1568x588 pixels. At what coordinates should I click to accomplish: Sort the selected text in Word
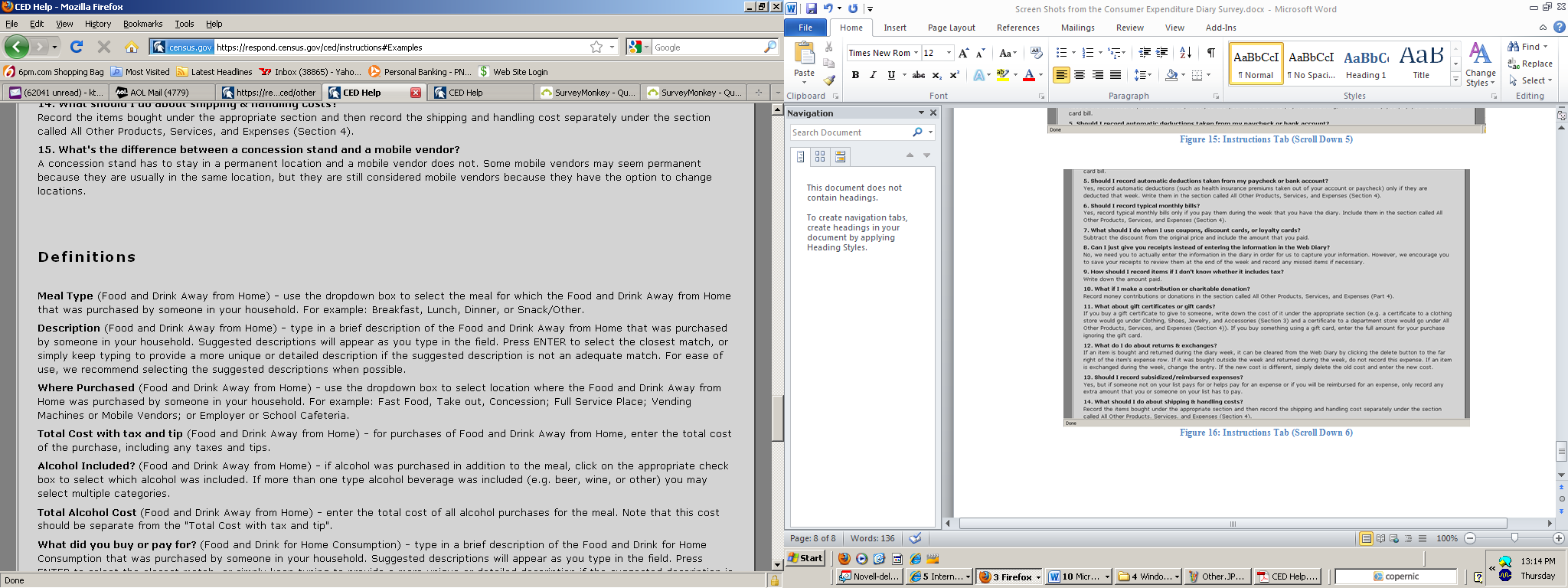point(1185,53)
